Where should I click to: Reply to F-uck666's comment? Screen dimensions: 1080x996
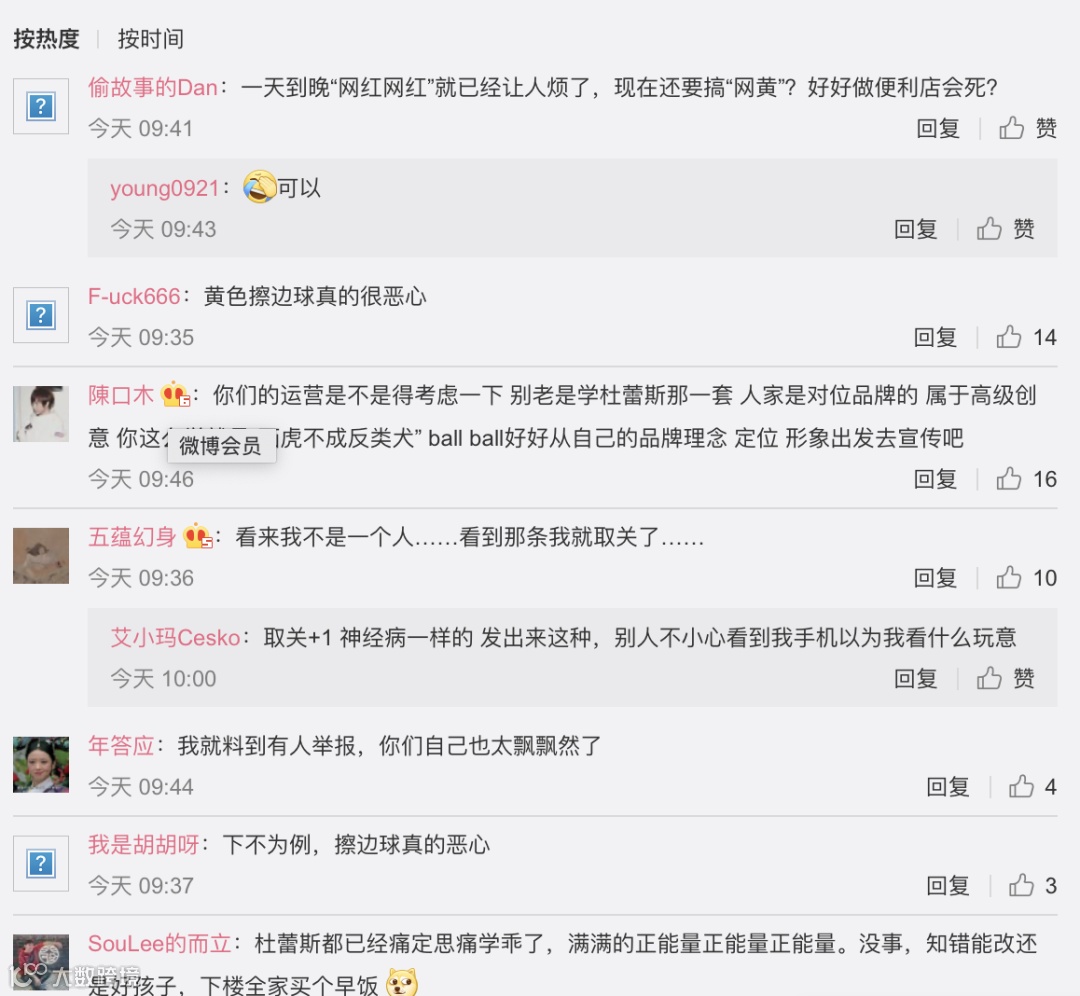(x=935, y=337)
